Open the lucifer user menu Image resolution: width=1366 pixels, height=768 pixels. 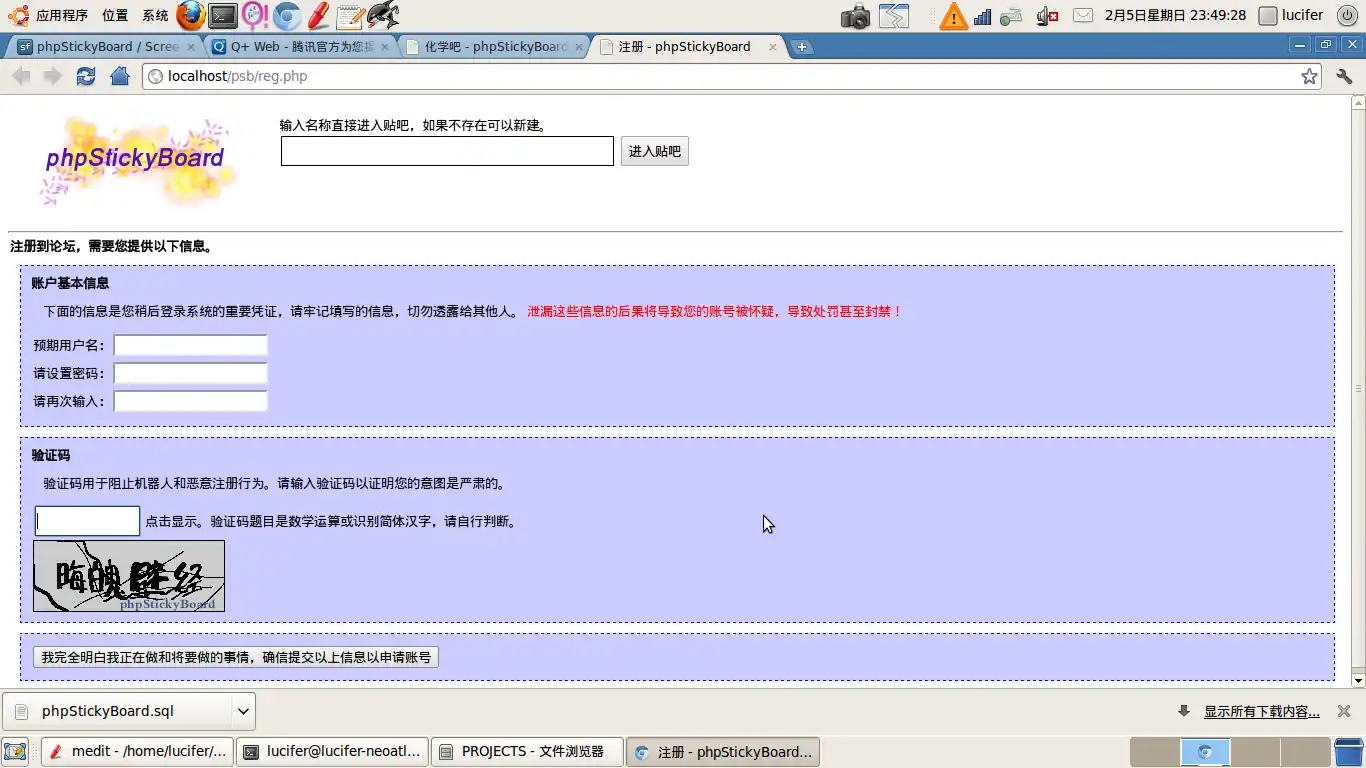(1292, 15)
